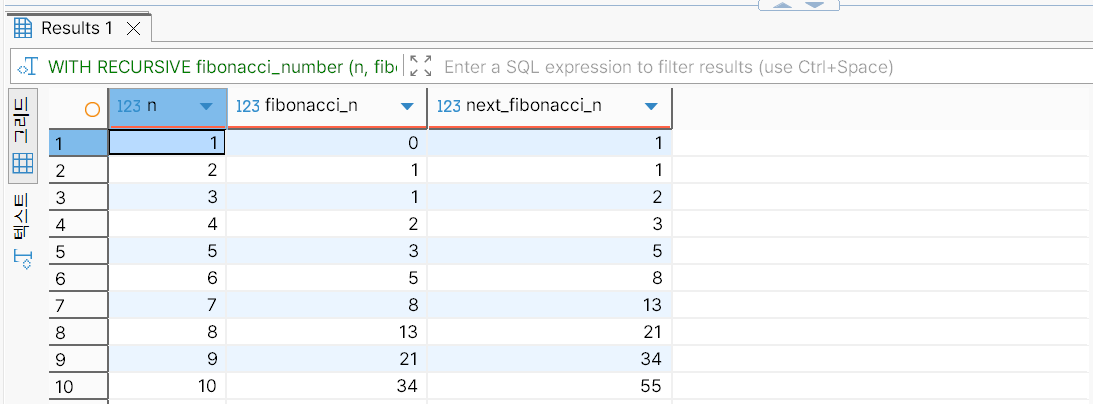Click the 123 type icon of the next_fibonacci_n column
1093x404 pixels.
tap(449, 107)
